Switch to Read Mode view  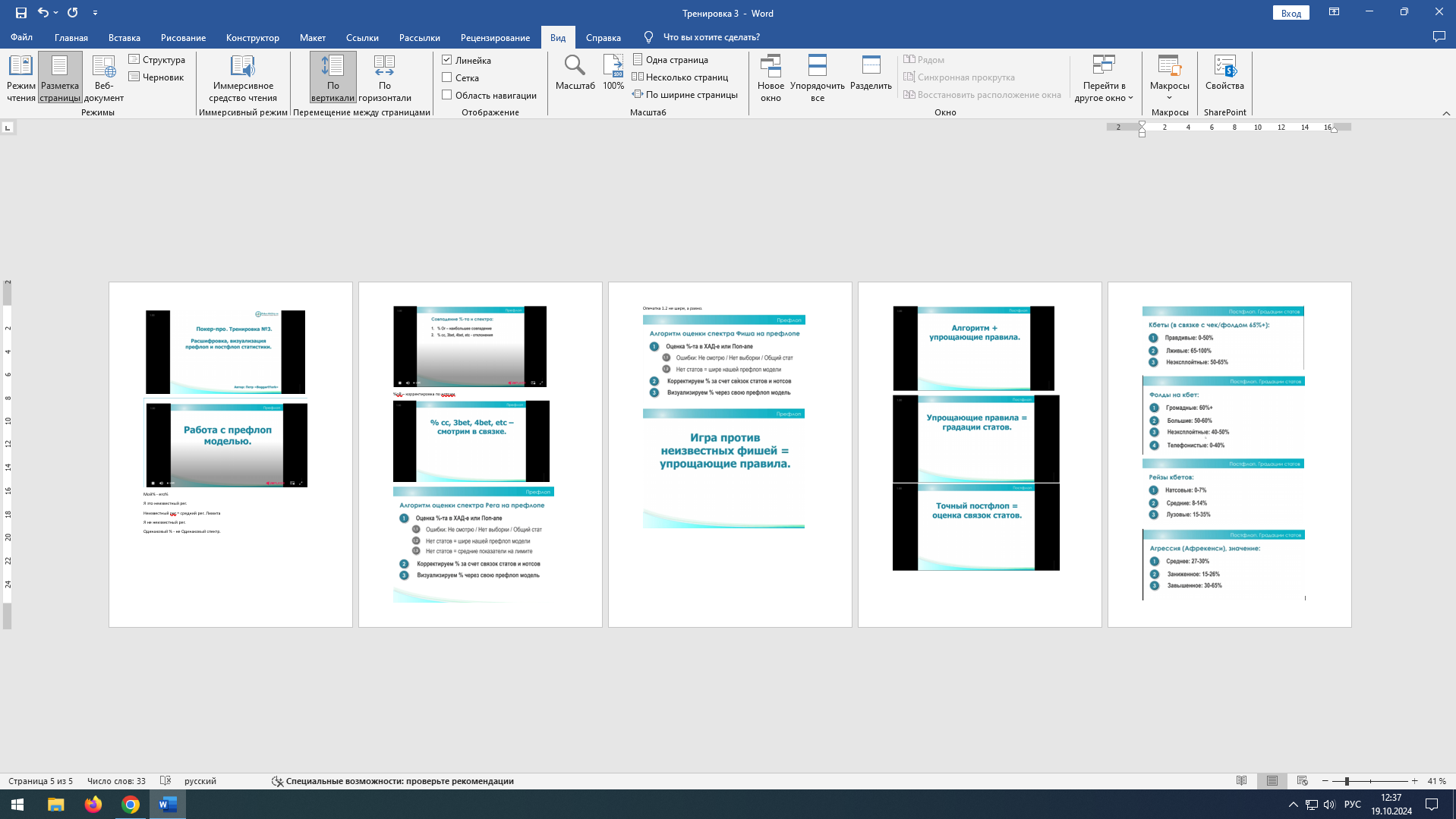pos(20,77)
